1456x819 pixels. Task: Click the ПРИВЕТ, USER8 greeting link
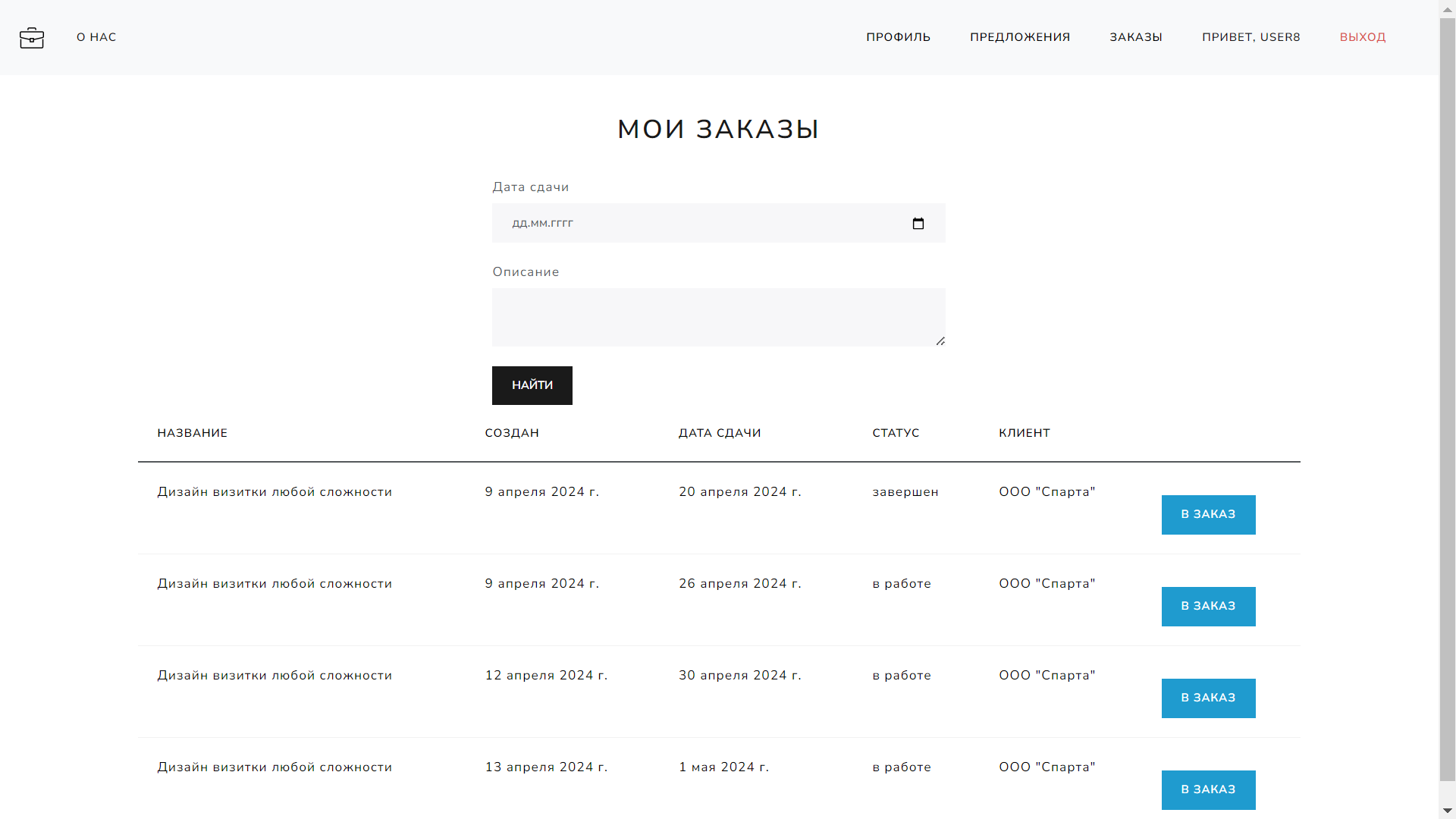click(1250, 37)
